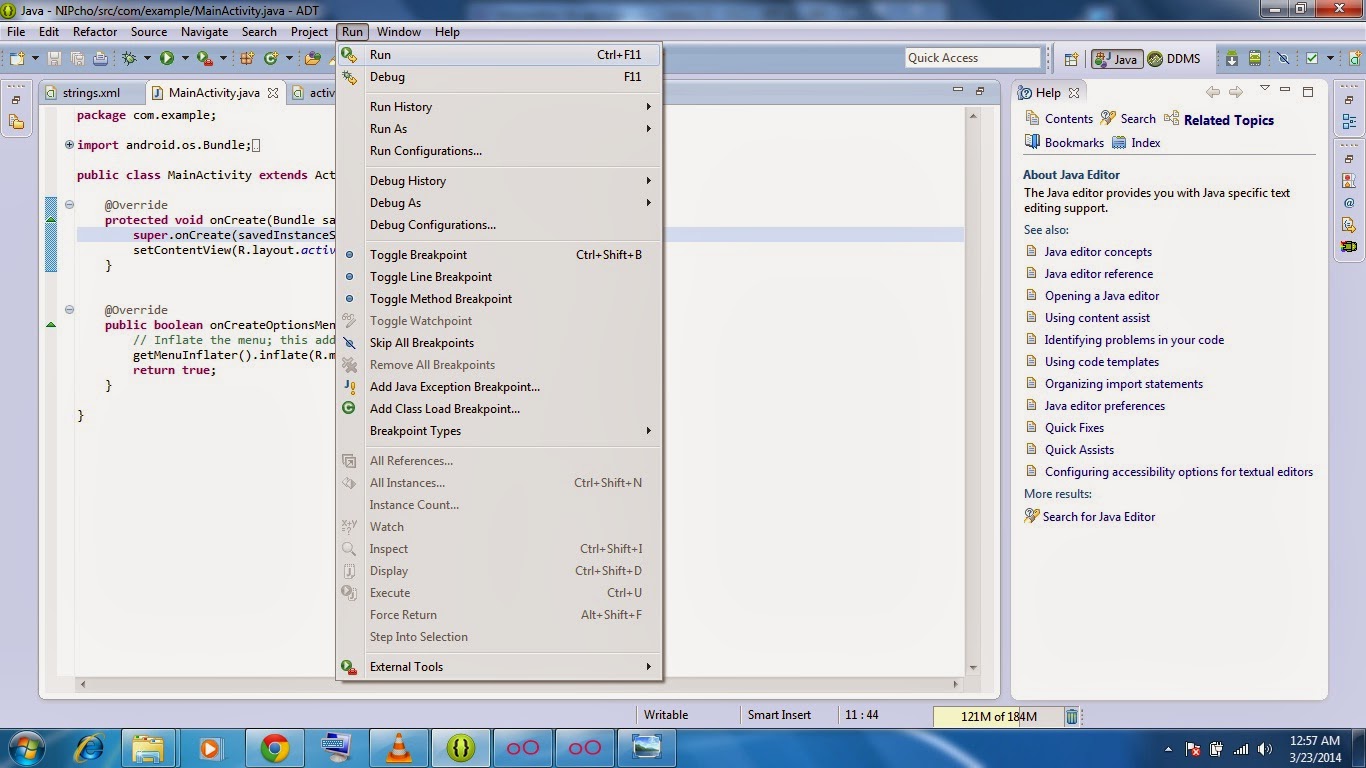
Task: Open Run Configurations...
Action: coord(499,151)
